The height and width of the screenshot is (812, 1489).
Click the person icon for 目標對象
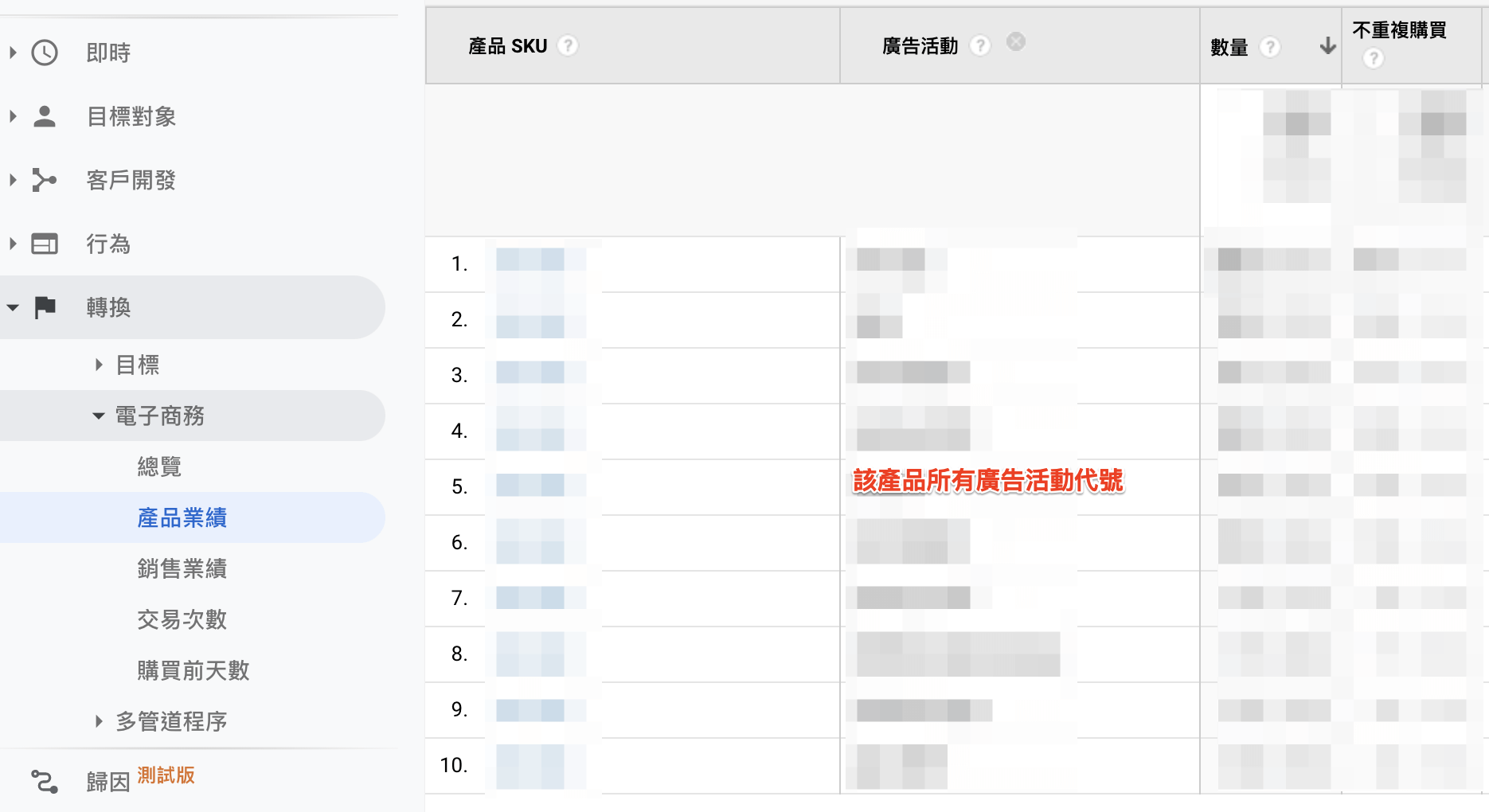pos(45,116)
